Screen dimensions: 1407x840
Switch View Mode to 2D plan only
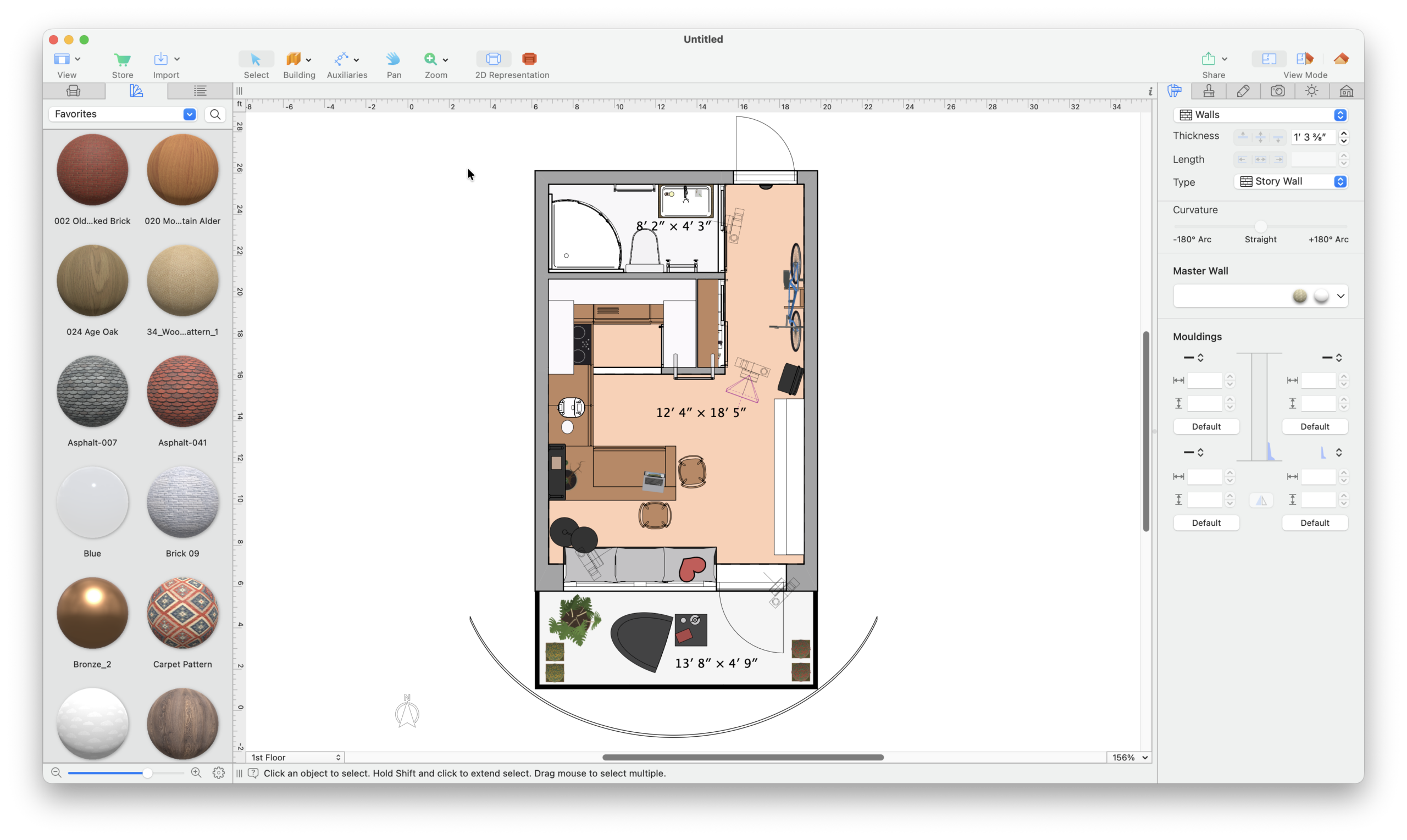click(1269, 59)
